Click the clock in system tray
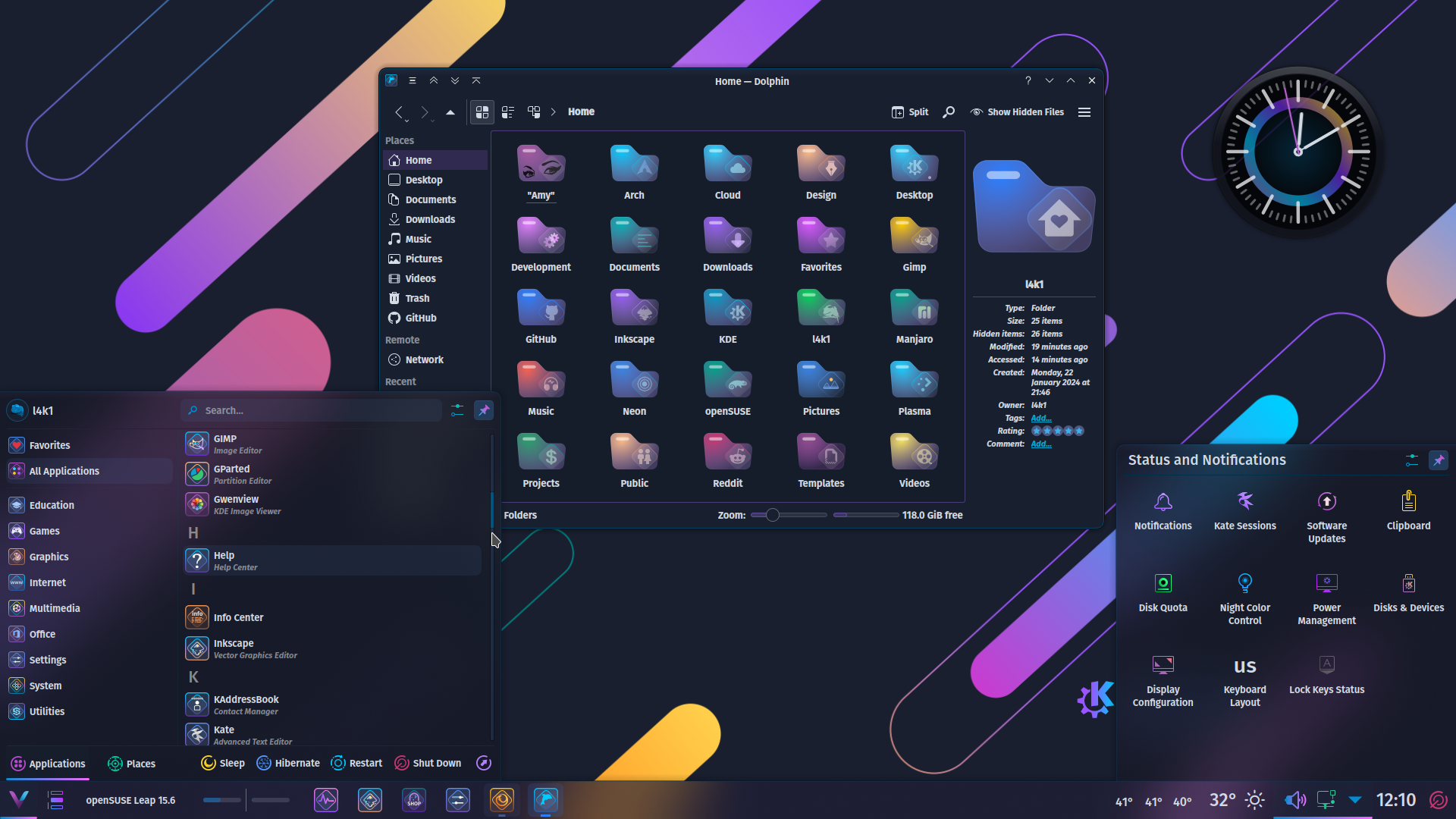This screenshot has width=1456, height=819. pyautogui.click(x=1395, y=799)
